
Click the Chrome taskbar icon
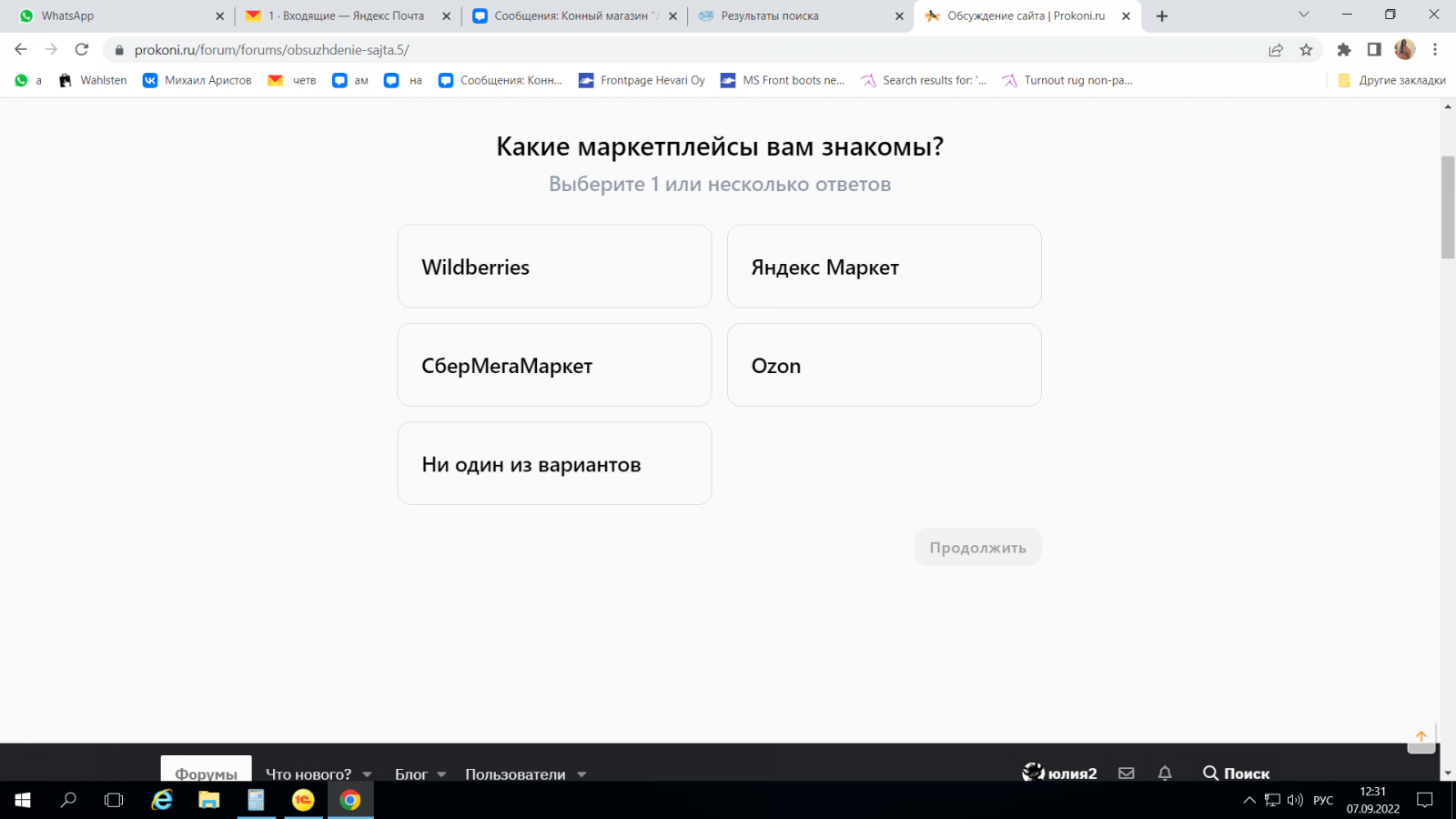[x=350, y=800]
